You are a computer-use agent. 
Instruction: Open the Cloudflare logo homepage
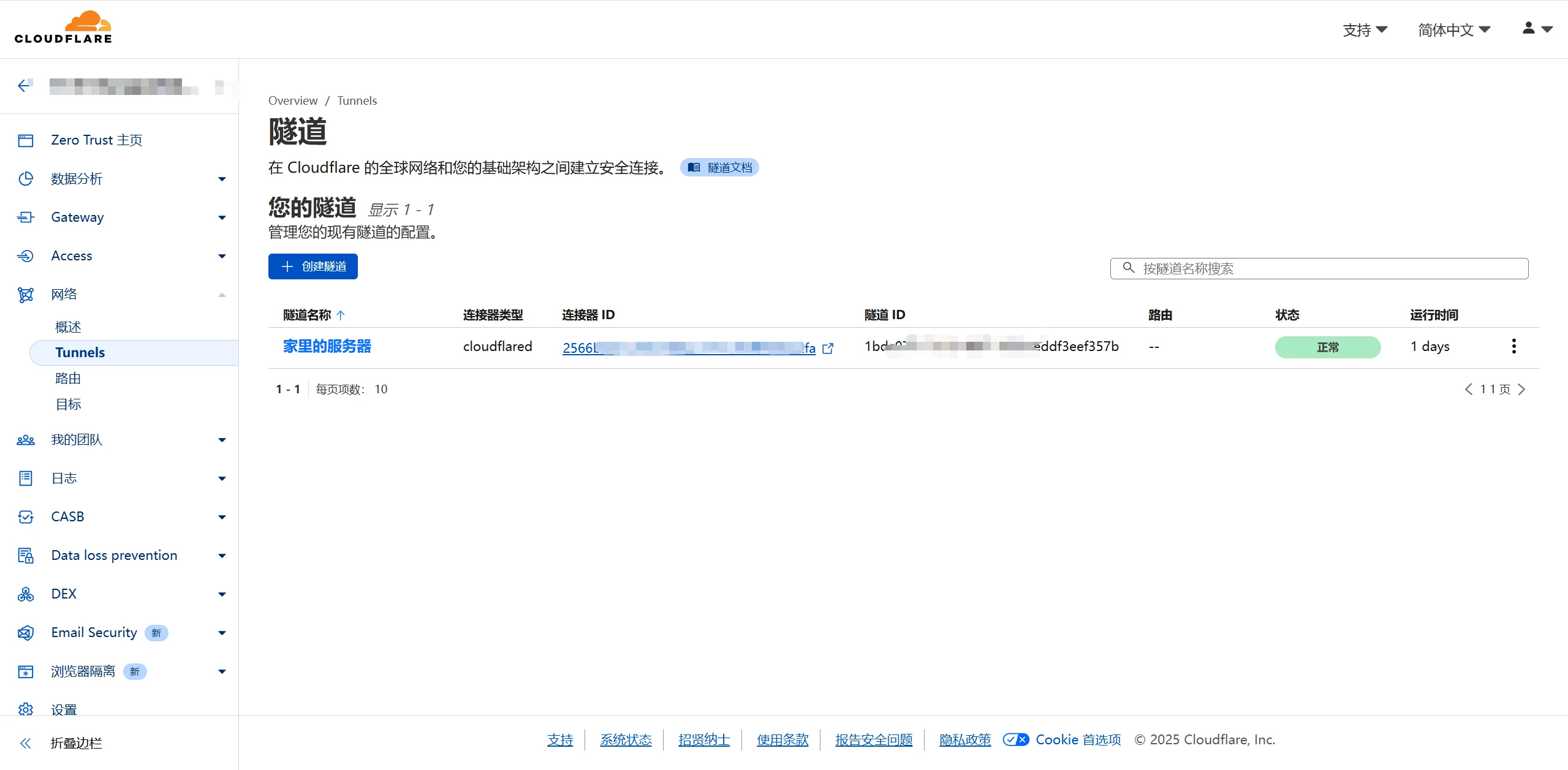tap(62, 27)
